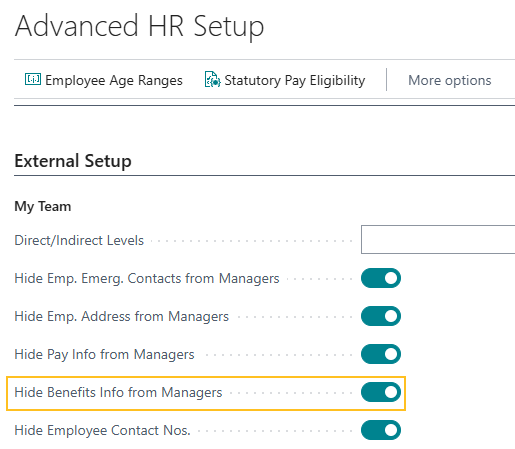Viewport: 515px width, 449px height.
Task: Click the Employee Age Ranges icon
Action: click(33, 80)
